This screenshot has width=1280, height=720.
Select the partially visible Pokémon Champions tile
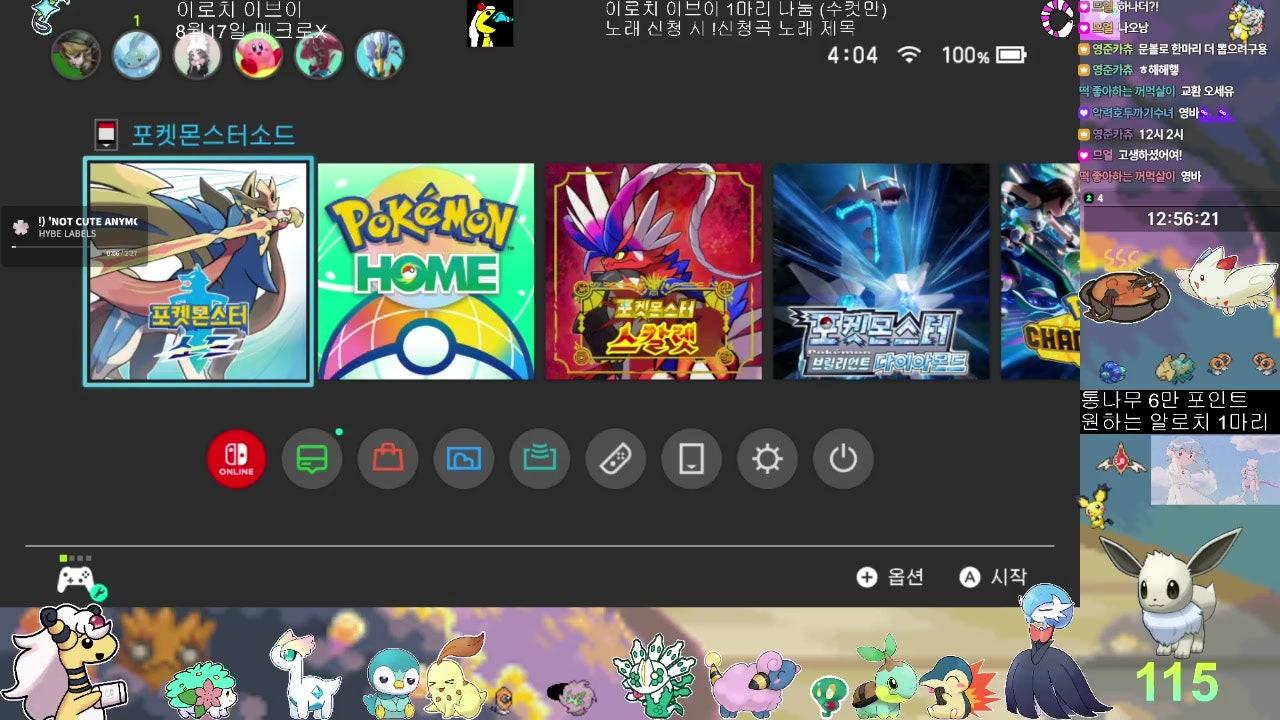point(1040,271)
